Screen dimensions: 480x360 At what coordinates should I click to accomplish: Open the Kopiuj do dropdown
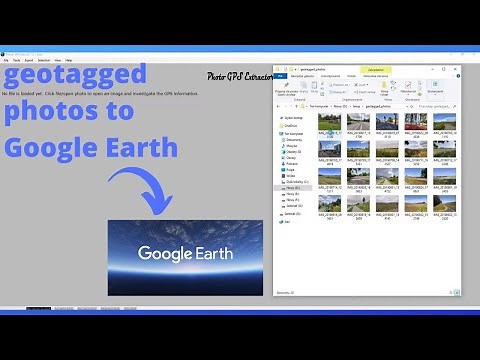[x=337, y=92]
